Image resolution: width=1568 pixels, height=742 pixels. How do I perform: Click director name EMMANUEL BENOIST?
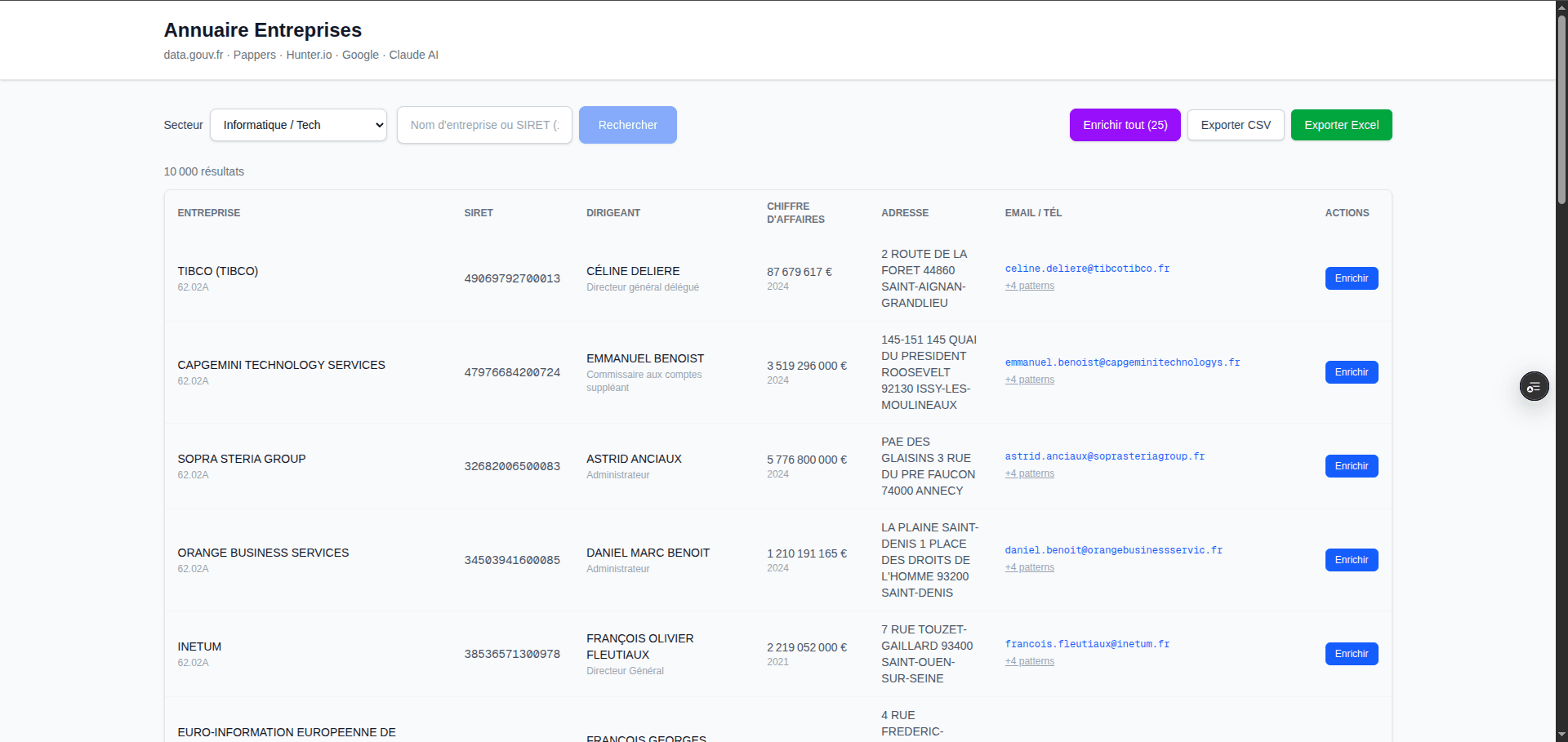645,358
